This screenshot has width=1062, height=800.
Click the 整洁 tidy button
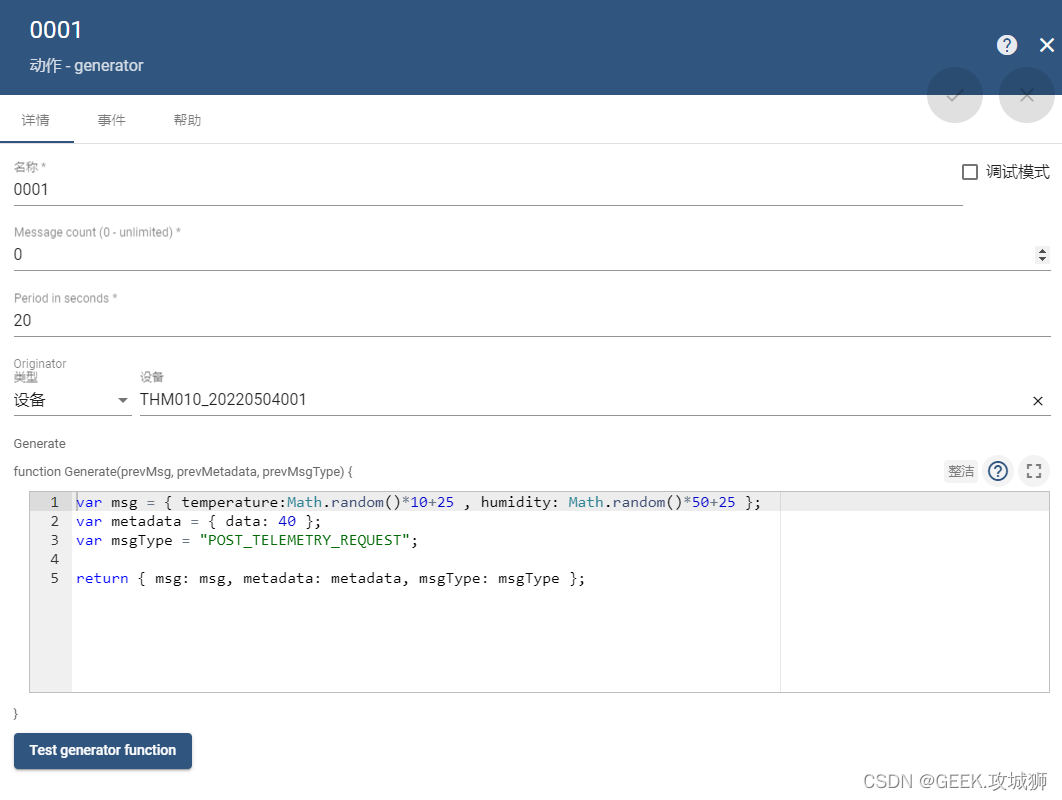[961, 471]
